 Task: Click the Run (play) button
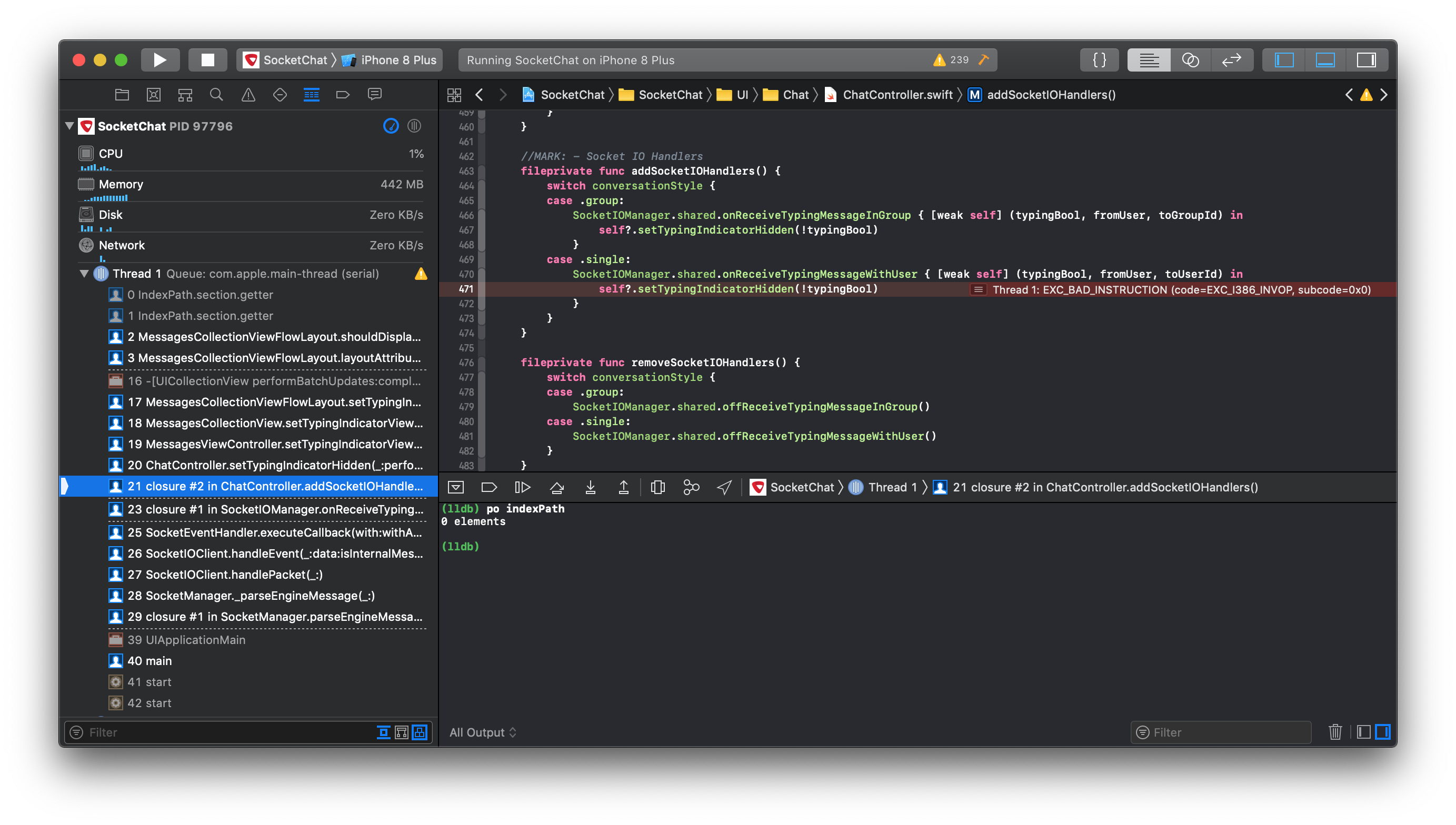pyautogui.click(x=160, y=60)
